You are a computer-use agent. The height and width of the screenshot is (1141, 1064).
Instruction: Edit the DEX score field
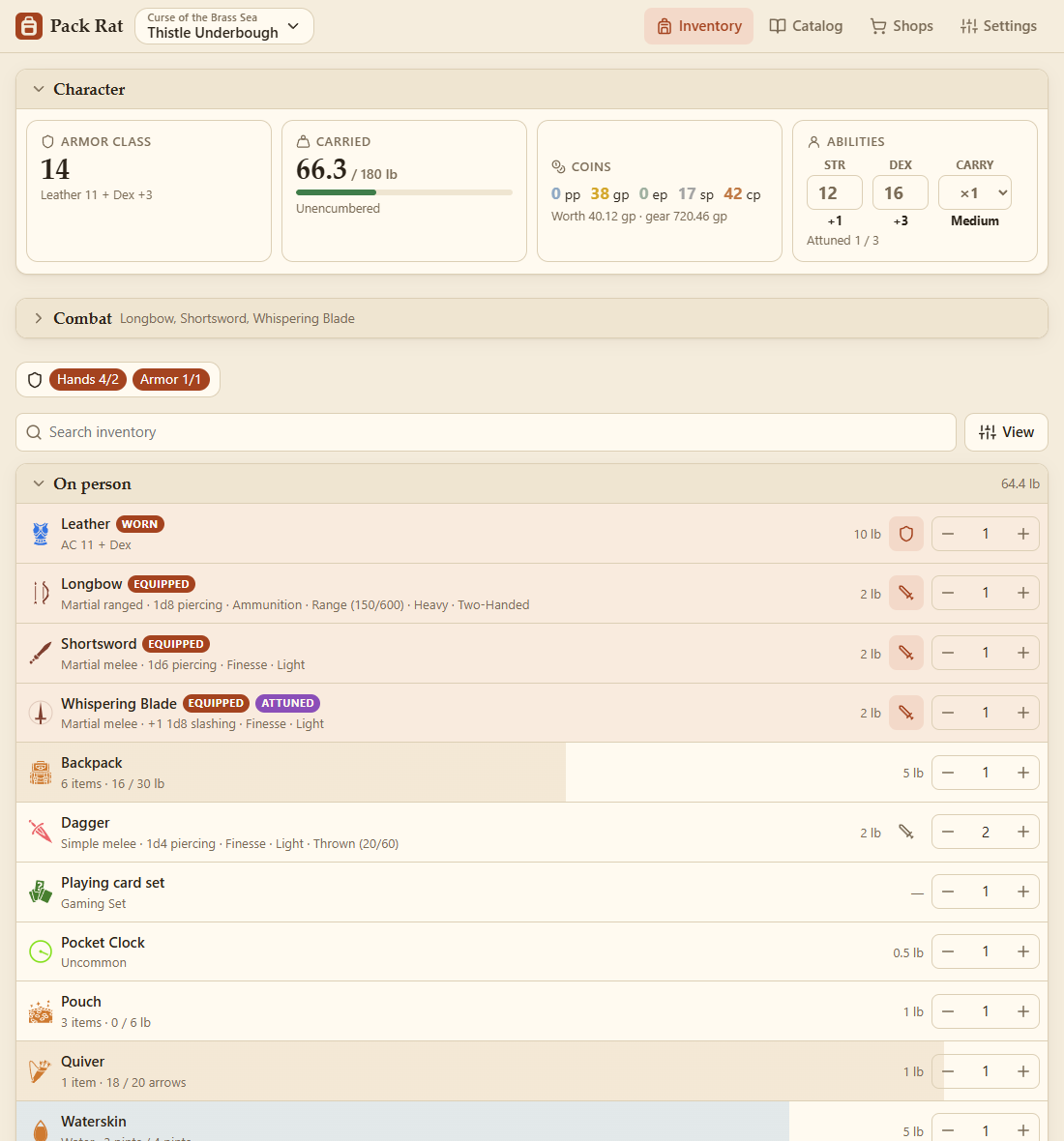pyautogui.click(x=901, y=192)
